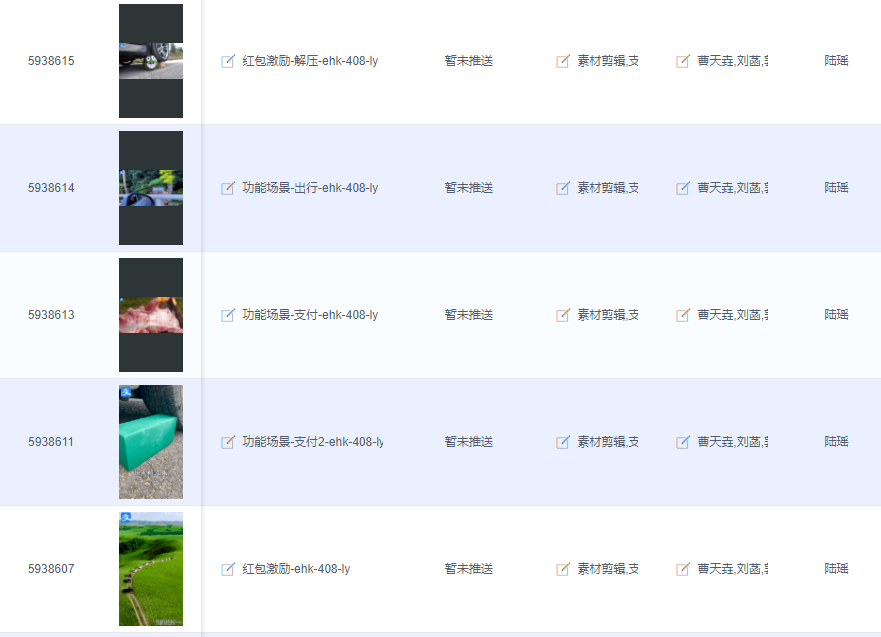Select ID text 5938607

coord(51,568)
